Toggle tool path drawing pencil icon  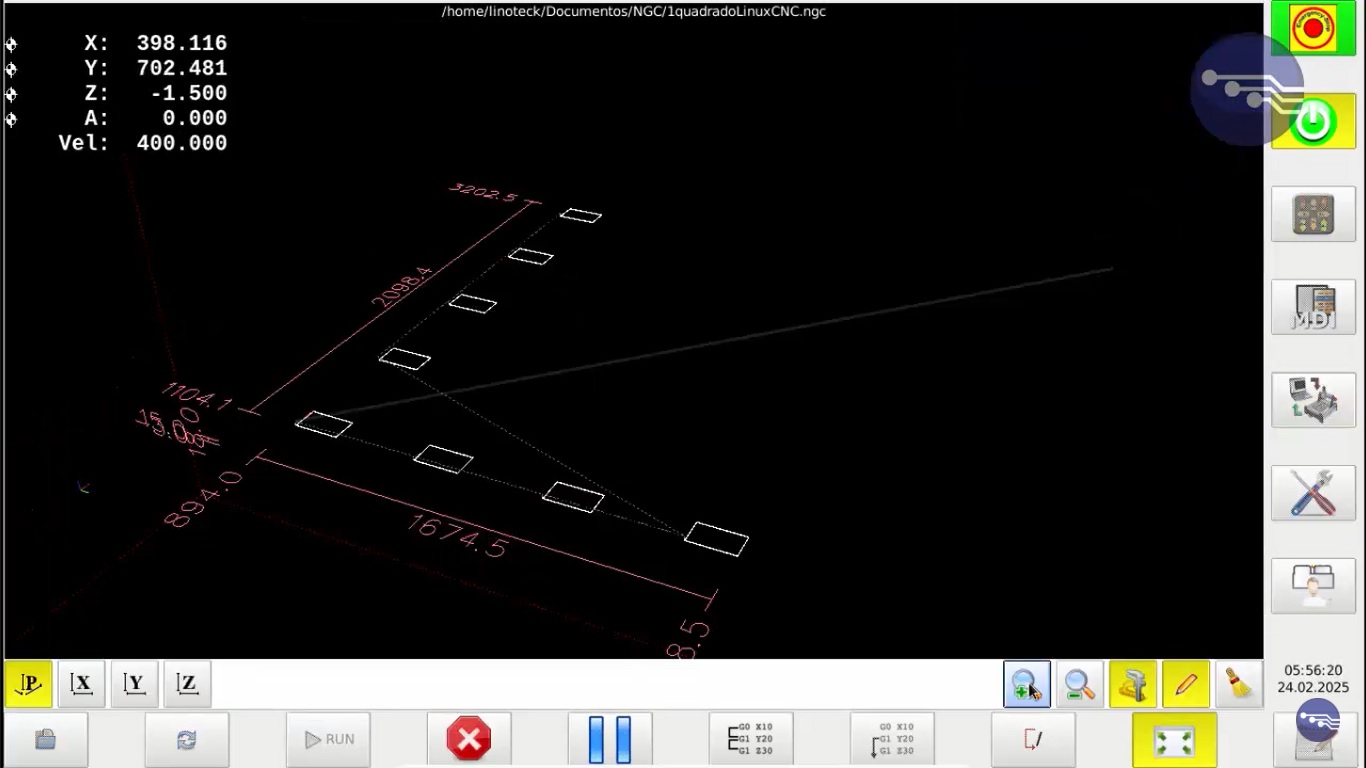(x=1185, y=685)
